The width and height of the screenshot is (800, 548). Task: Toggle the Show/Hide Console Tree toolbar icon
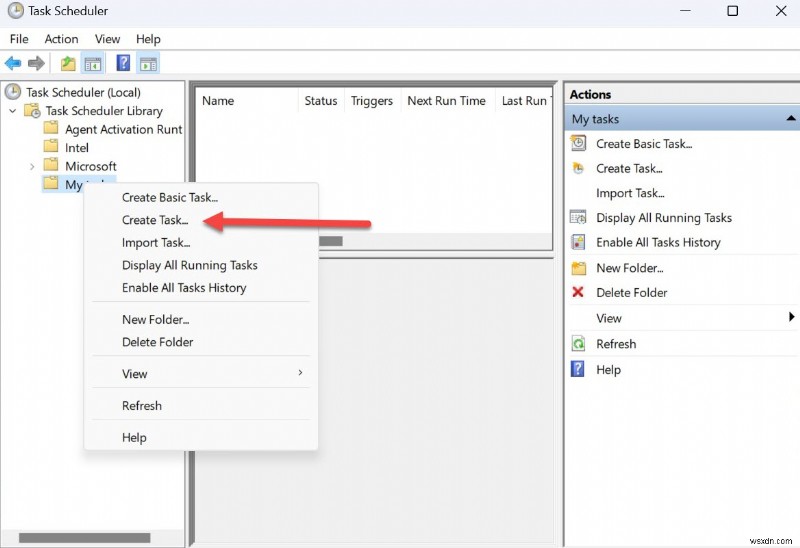pyautogui.click(x=93, y=64)
